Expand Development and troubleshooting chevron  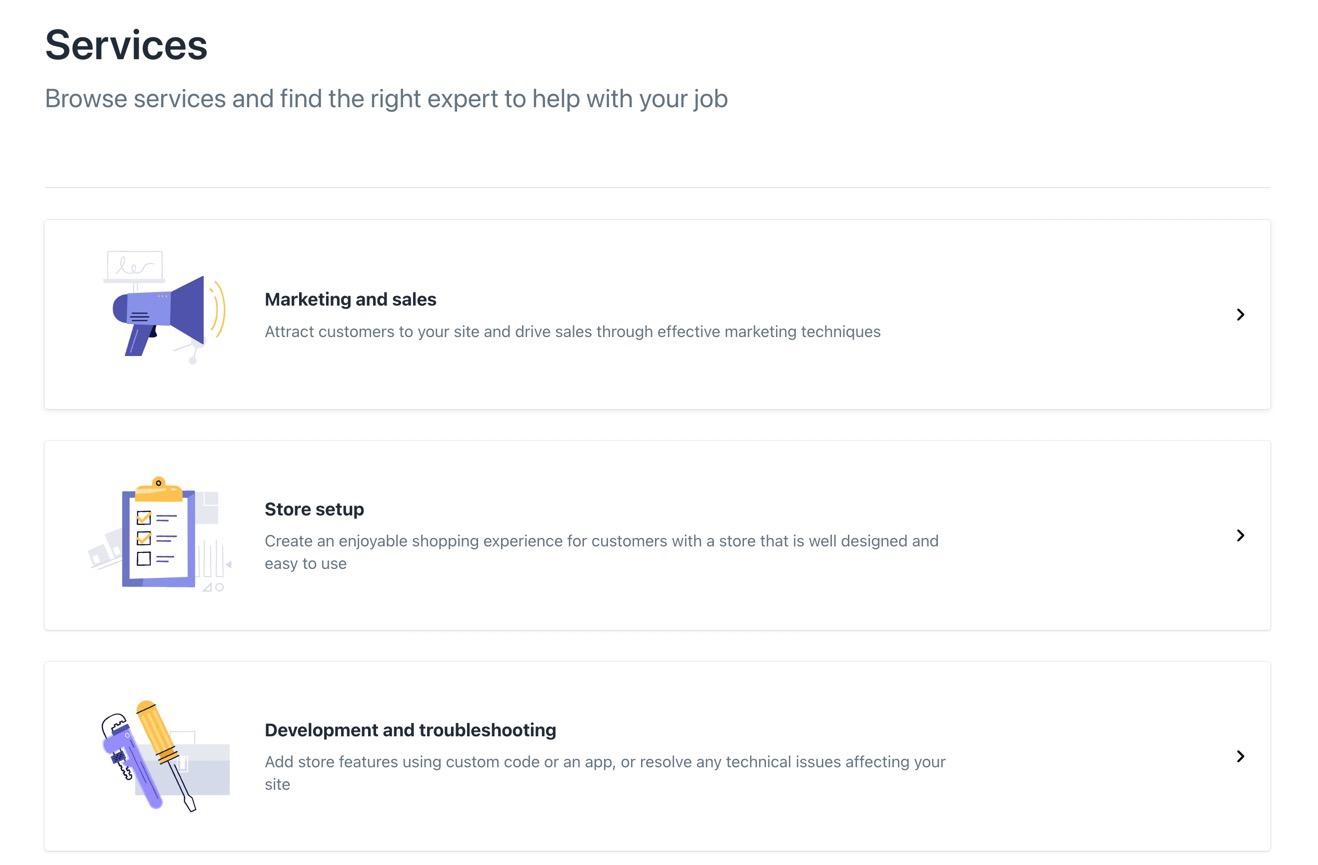1240,757
